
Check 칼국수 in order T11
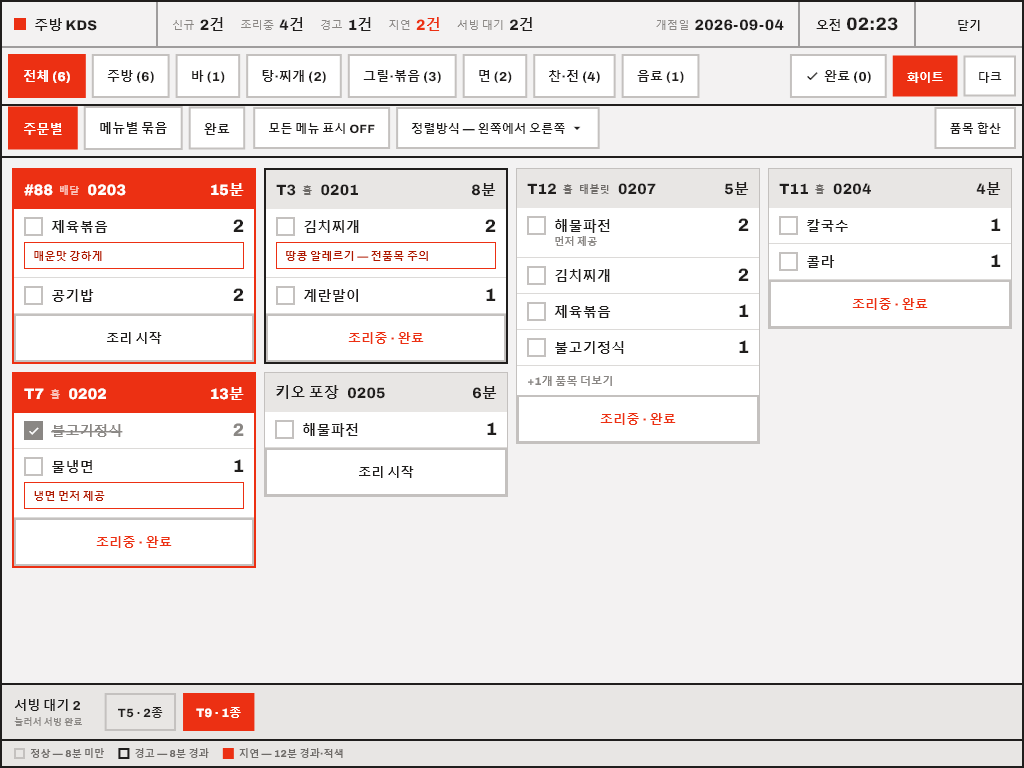tap(788, 225)
